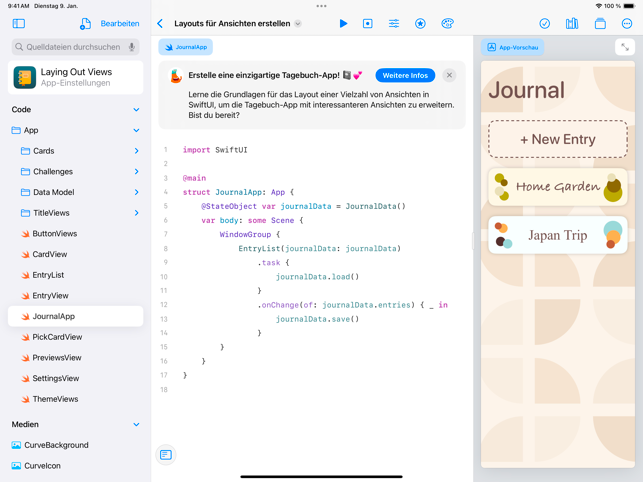Tap the Journal title in preview
Viewport: 643px width, 482px height.
(527, 90)
